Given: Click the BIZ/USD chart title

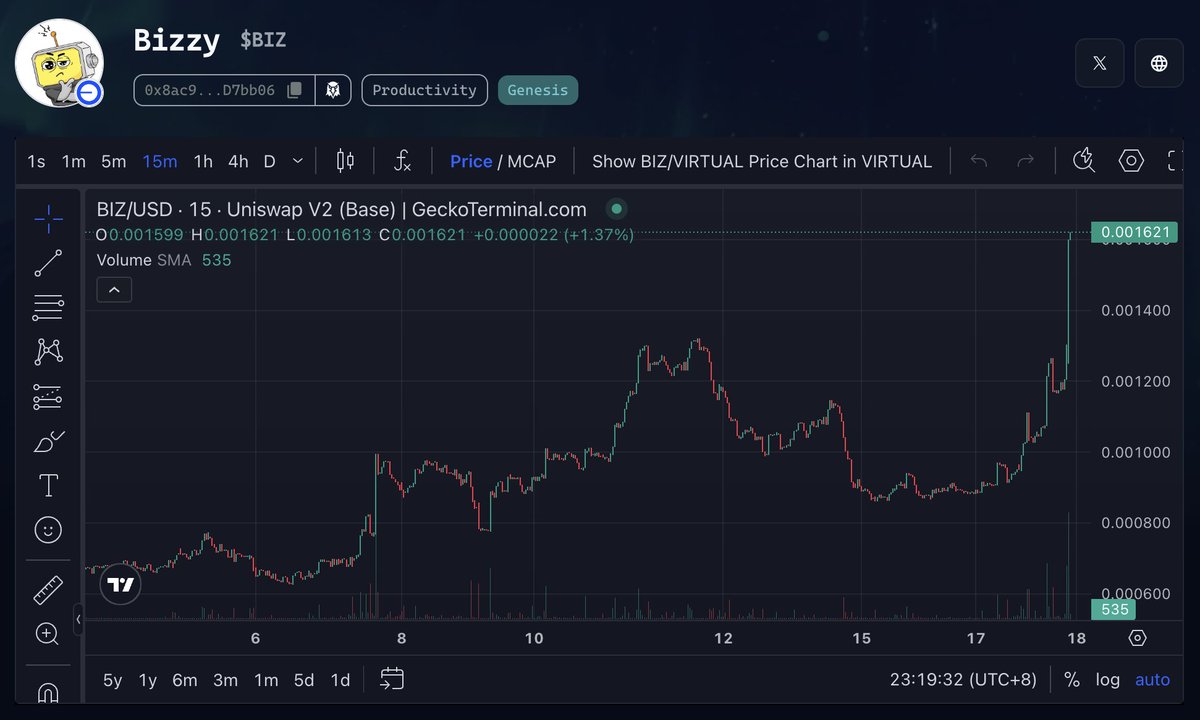Looking at the screenshot, I should (x=342, y=209).
